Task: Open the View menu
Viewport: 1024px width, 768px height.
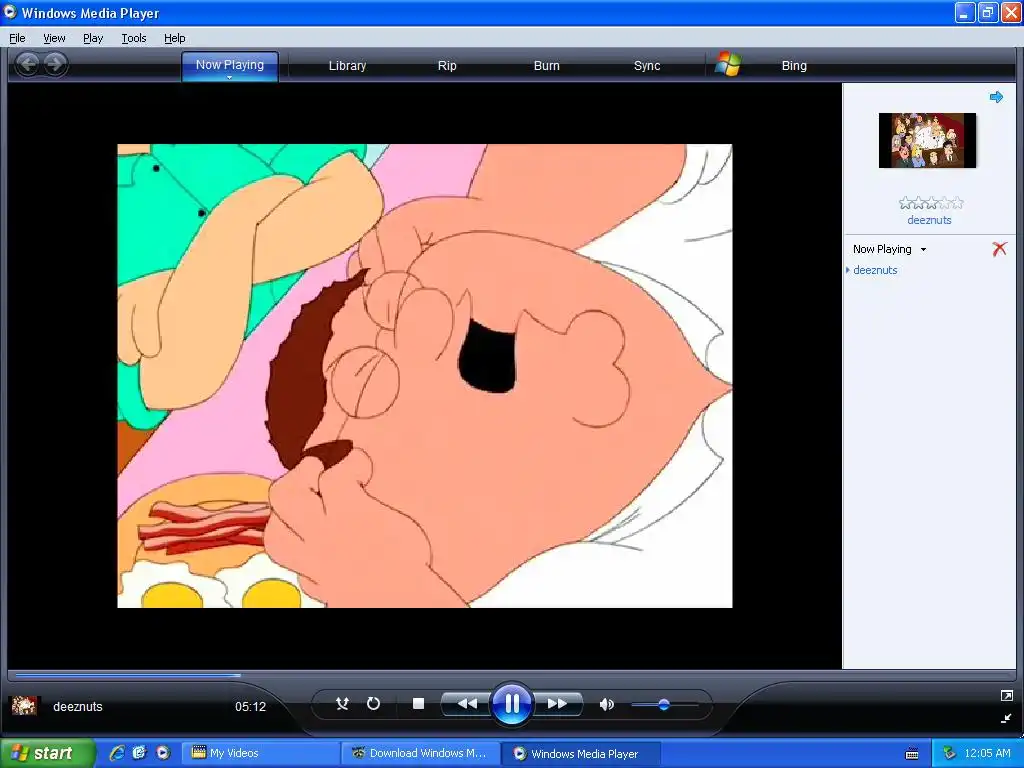Action: (54, 38)
